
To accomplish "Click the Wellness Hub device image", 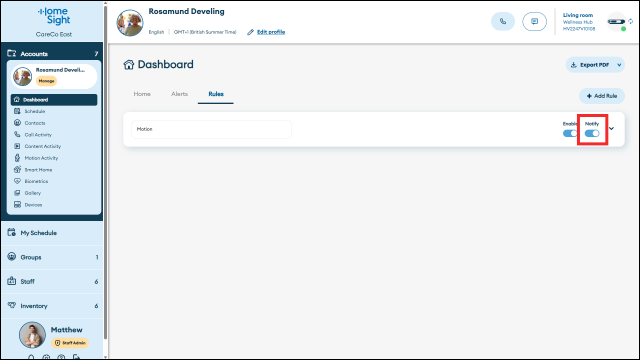I will tap(616, 22).
